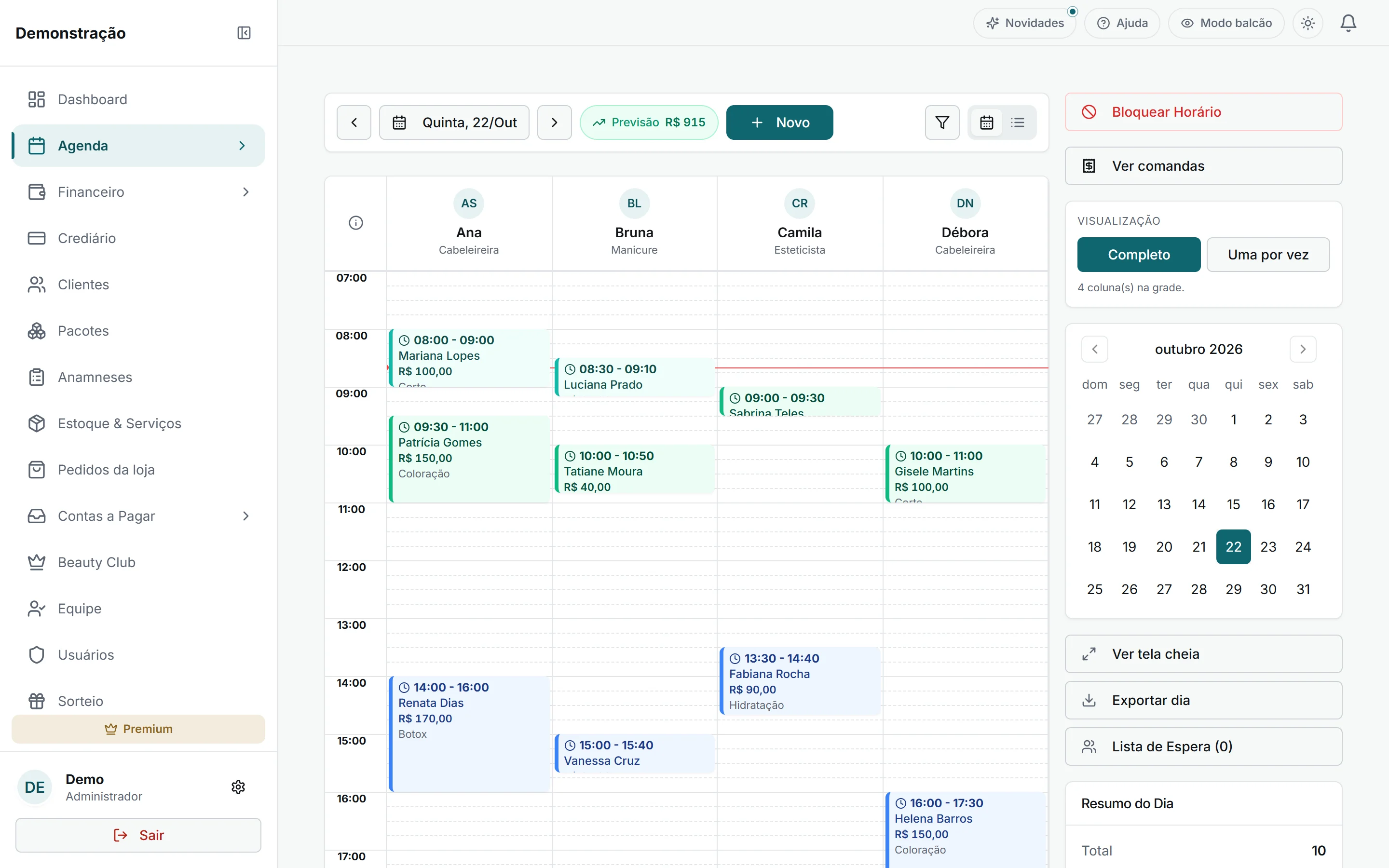Viewport: 1389px width, 868px height.
Task: Open Beauty Club page
Action: coord(138,563)
